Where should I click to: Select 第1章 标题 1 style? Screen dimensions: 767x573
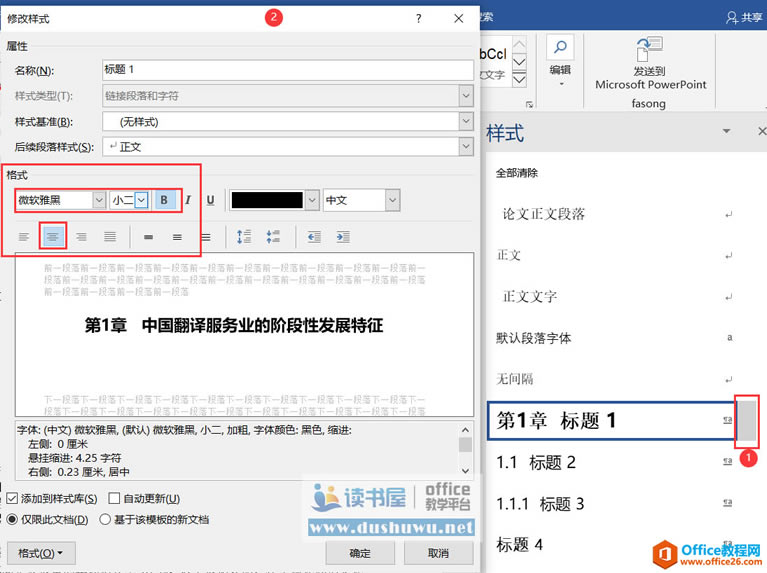[611, 421]
